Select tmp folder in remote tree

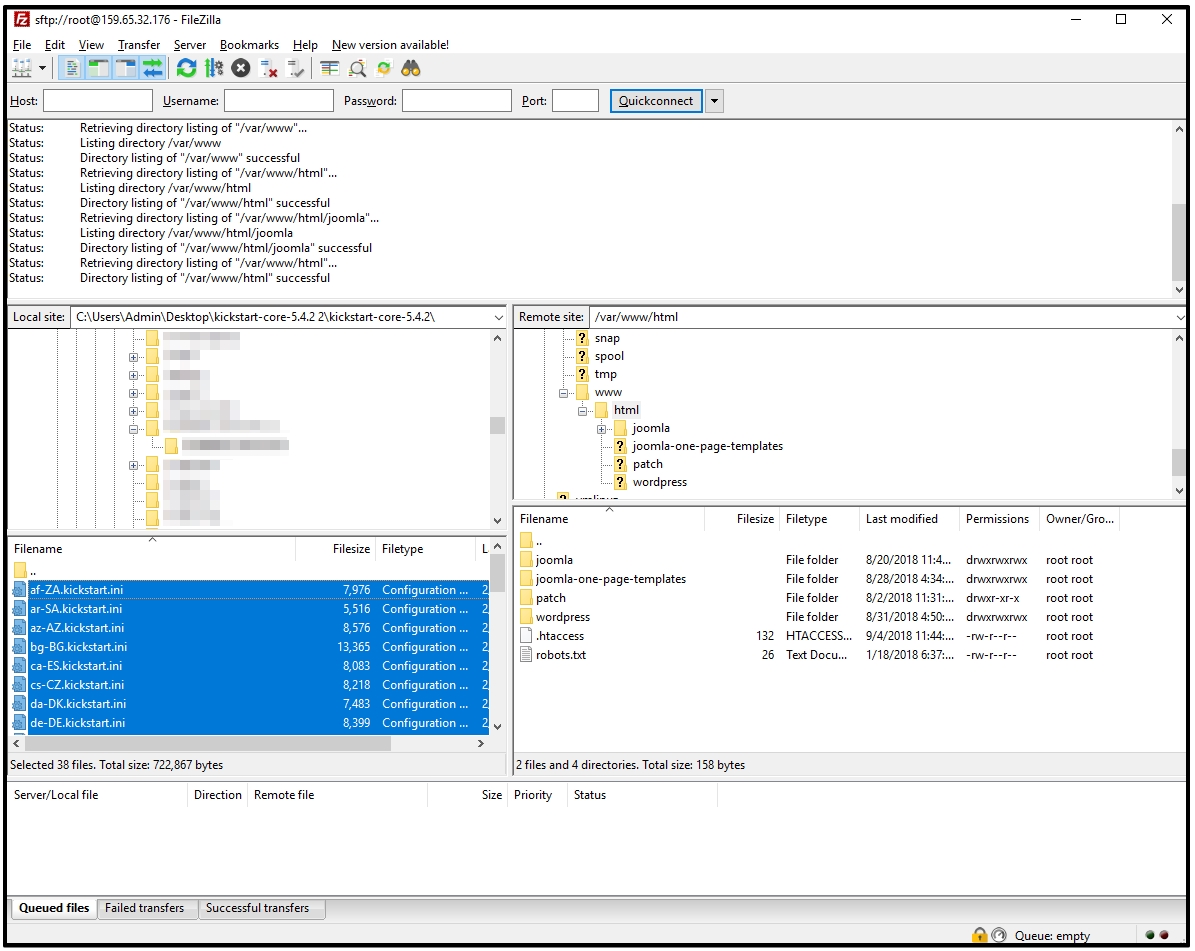click(606, 374)
